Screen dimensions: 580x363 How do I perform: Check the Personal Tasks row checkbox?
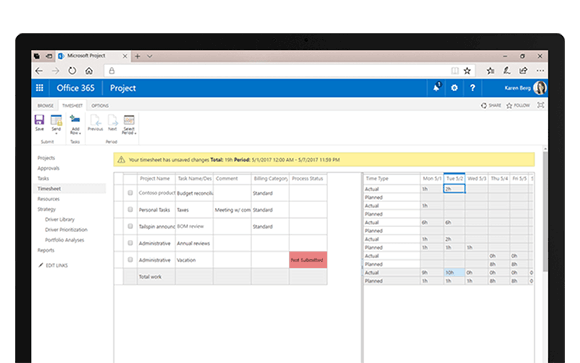click(x=130, y=209)
